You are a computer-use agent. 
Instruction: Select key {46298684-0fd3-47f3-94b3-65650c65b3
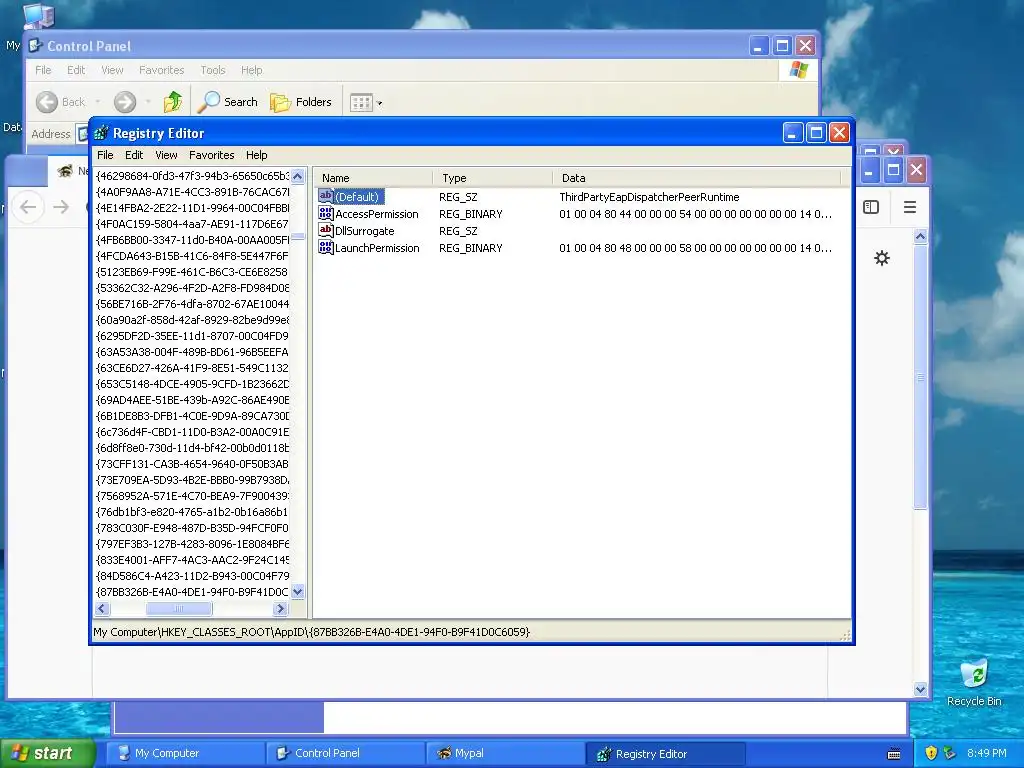point(193,176)
